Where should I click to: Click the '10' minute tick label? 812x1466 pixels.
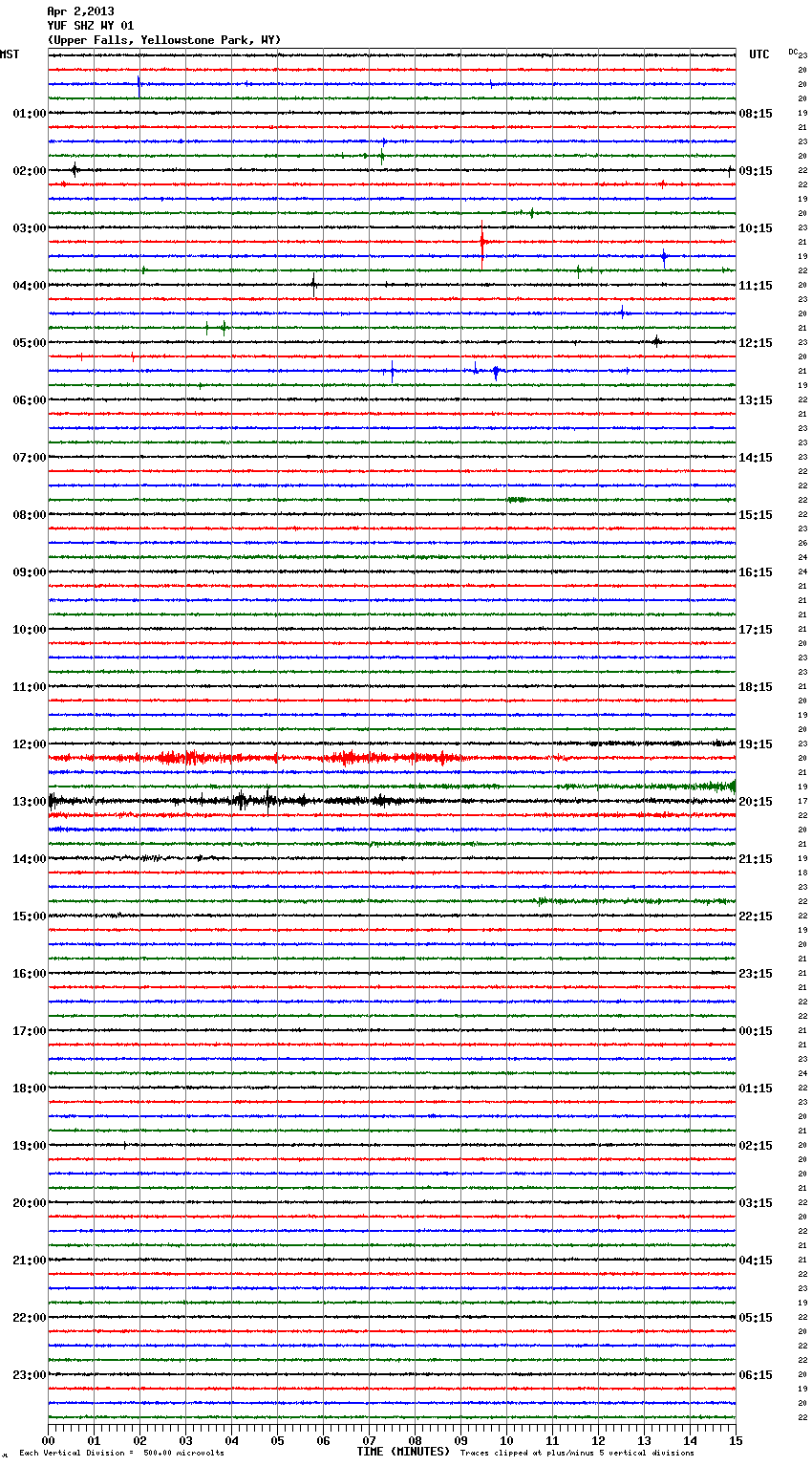pos(507,1440)
